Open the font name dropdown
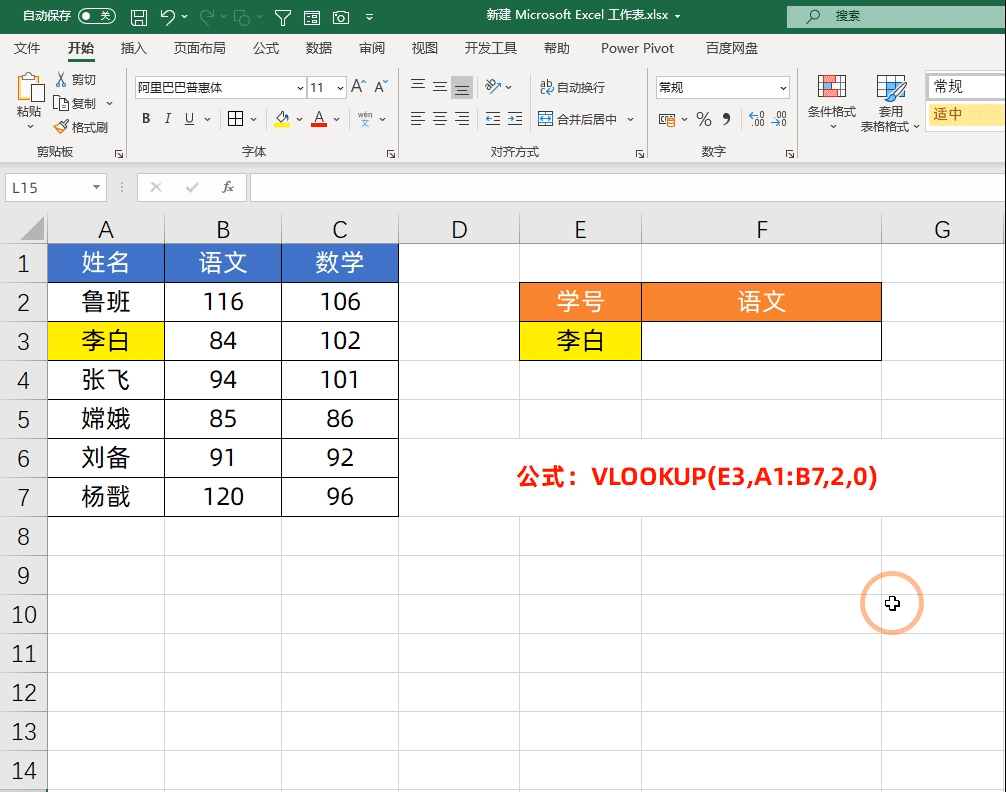The width and height of the screenshot is (1006, 792). pos(296,88)
